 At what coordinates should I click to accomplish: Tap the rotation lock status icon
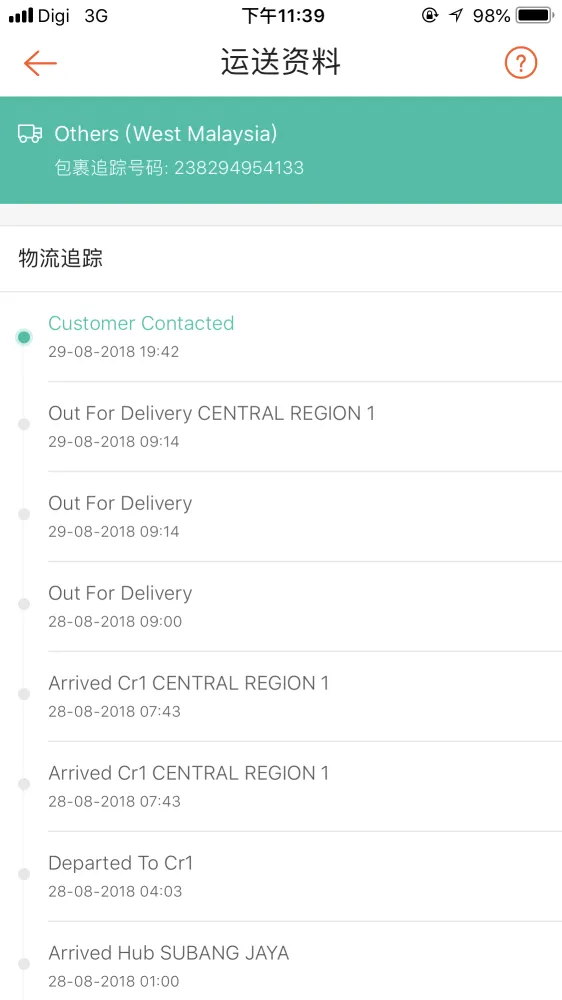pos(430,16)
